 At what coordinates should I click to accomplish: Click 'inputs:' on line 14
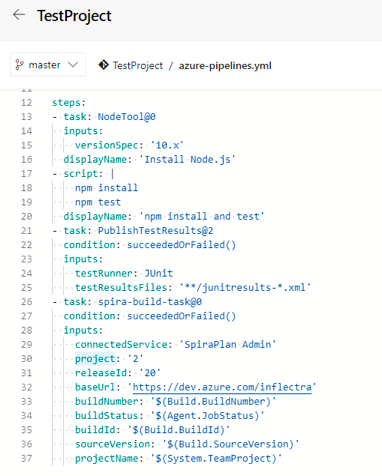83,131
